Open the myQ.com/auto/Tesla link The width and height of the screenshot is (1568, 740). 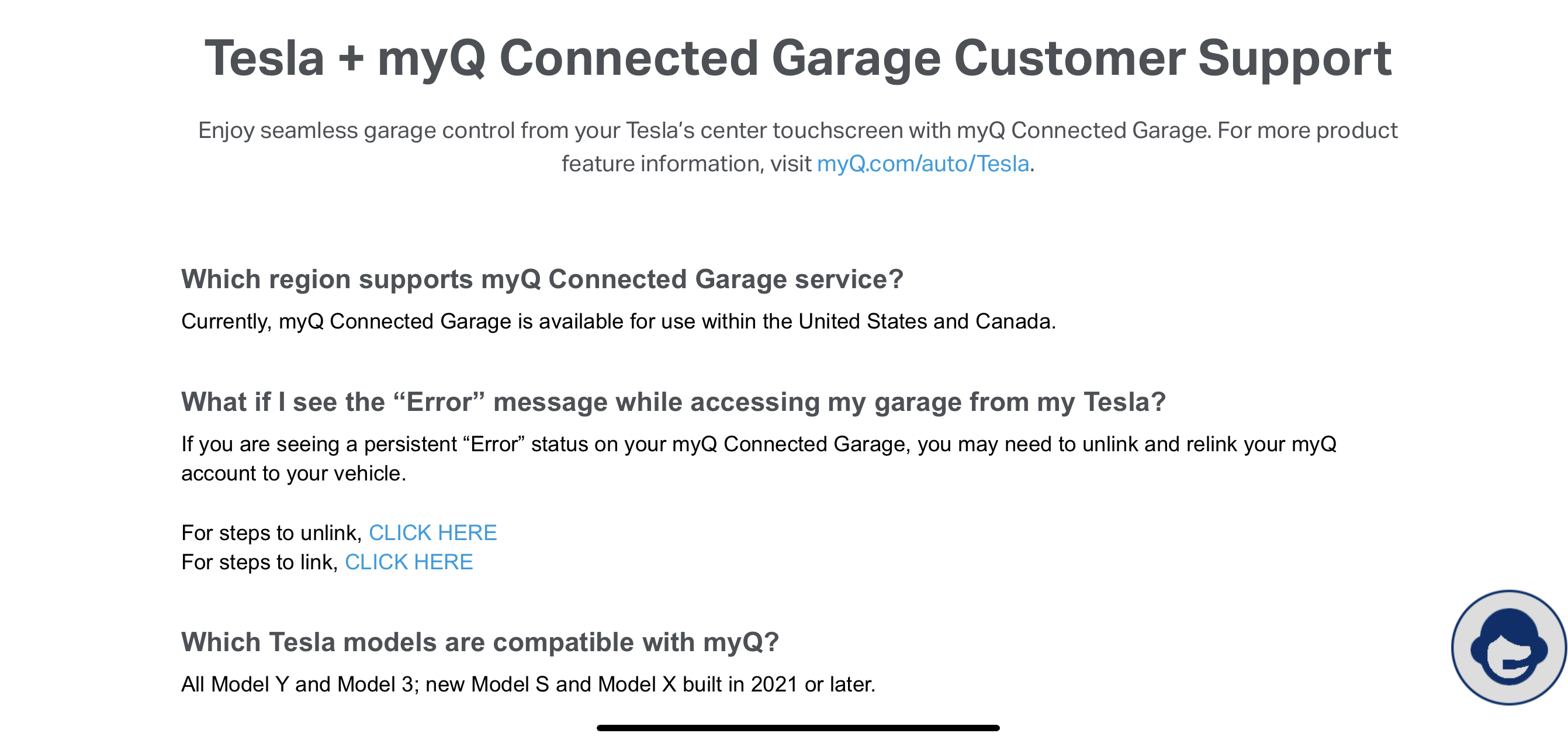(923, 164)
